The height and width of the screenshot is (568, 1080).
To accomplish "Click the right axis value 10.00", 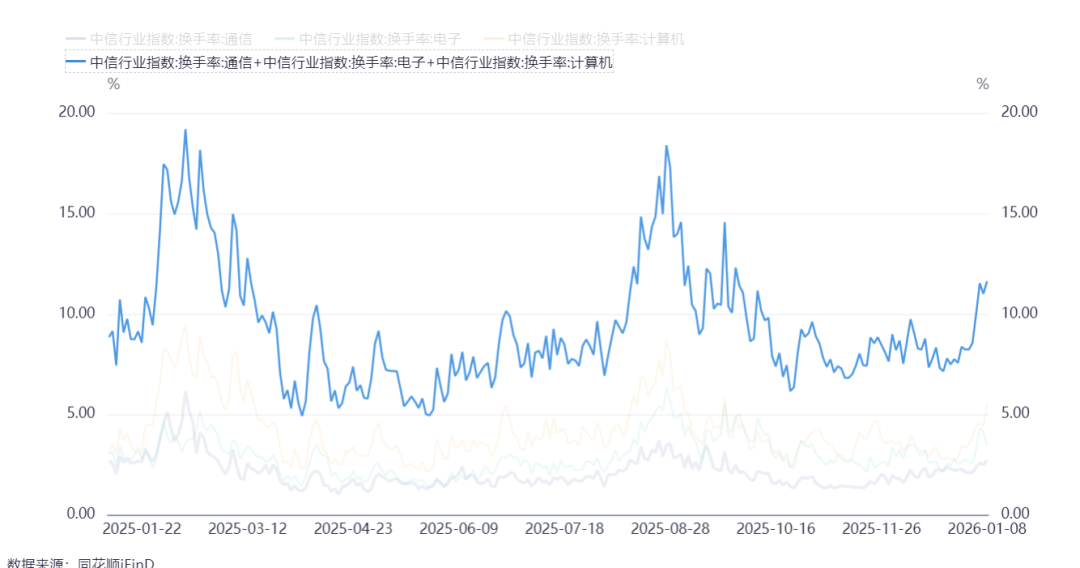I will click(x=1019, y=313).
